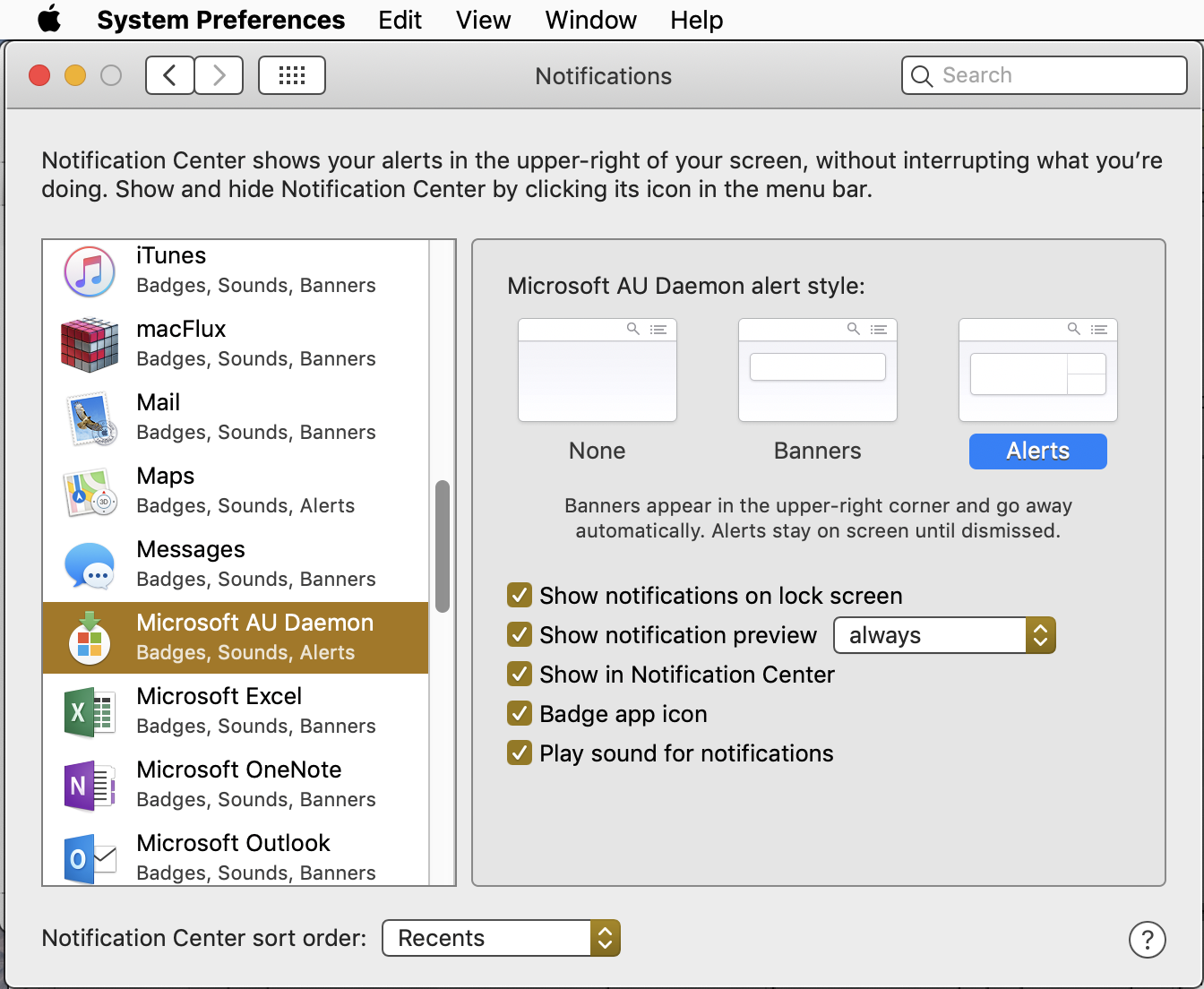
Task: Select the Maps app icon
Action: 90,492
